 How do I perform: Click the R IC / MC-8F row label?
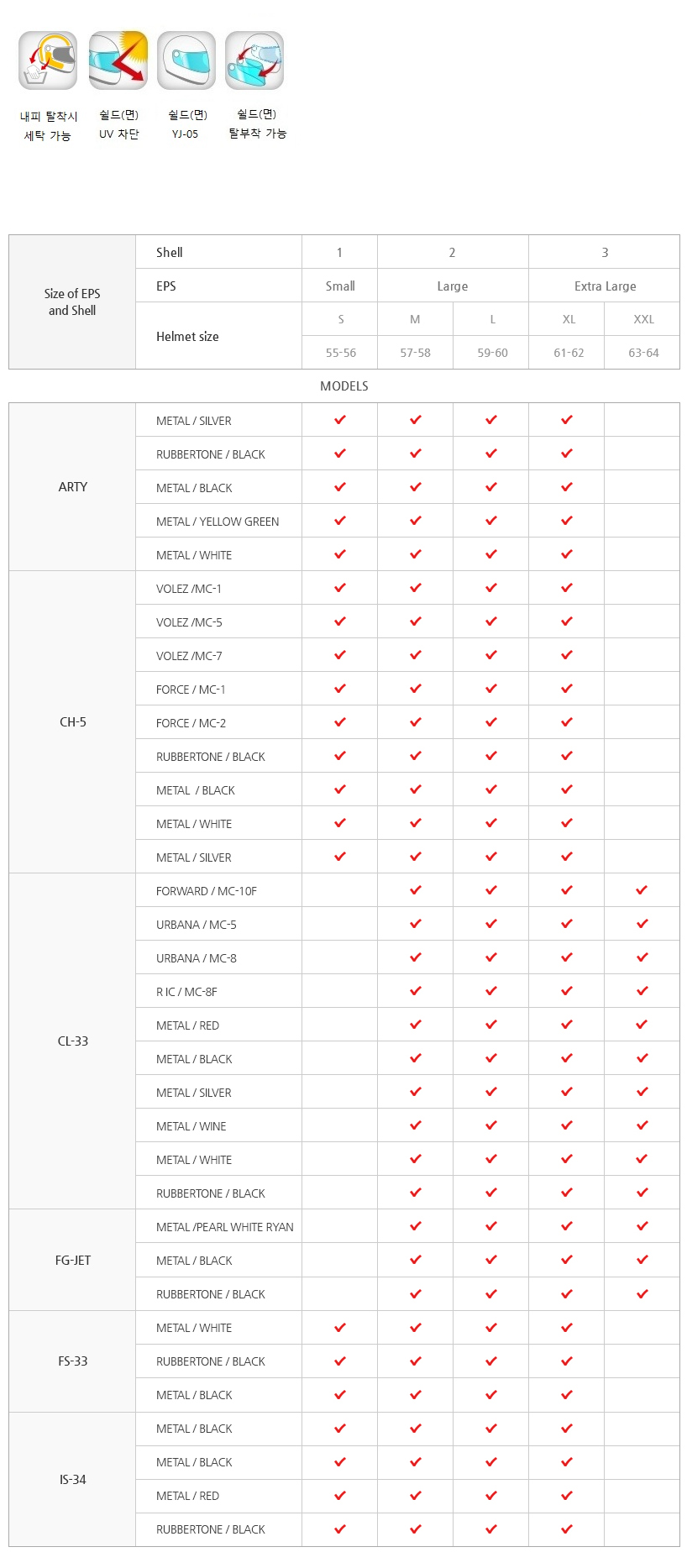point(186,992)
